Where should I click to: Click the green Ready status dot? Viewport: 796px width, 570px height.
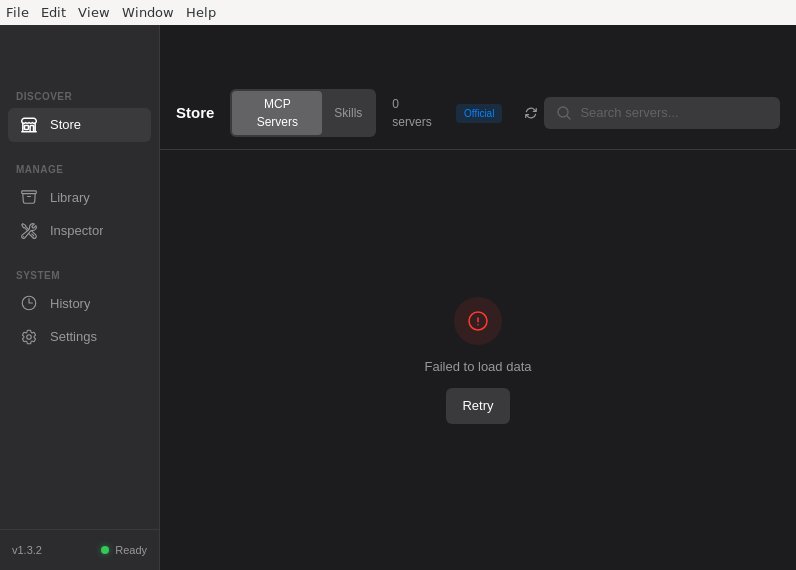[105, 550]
